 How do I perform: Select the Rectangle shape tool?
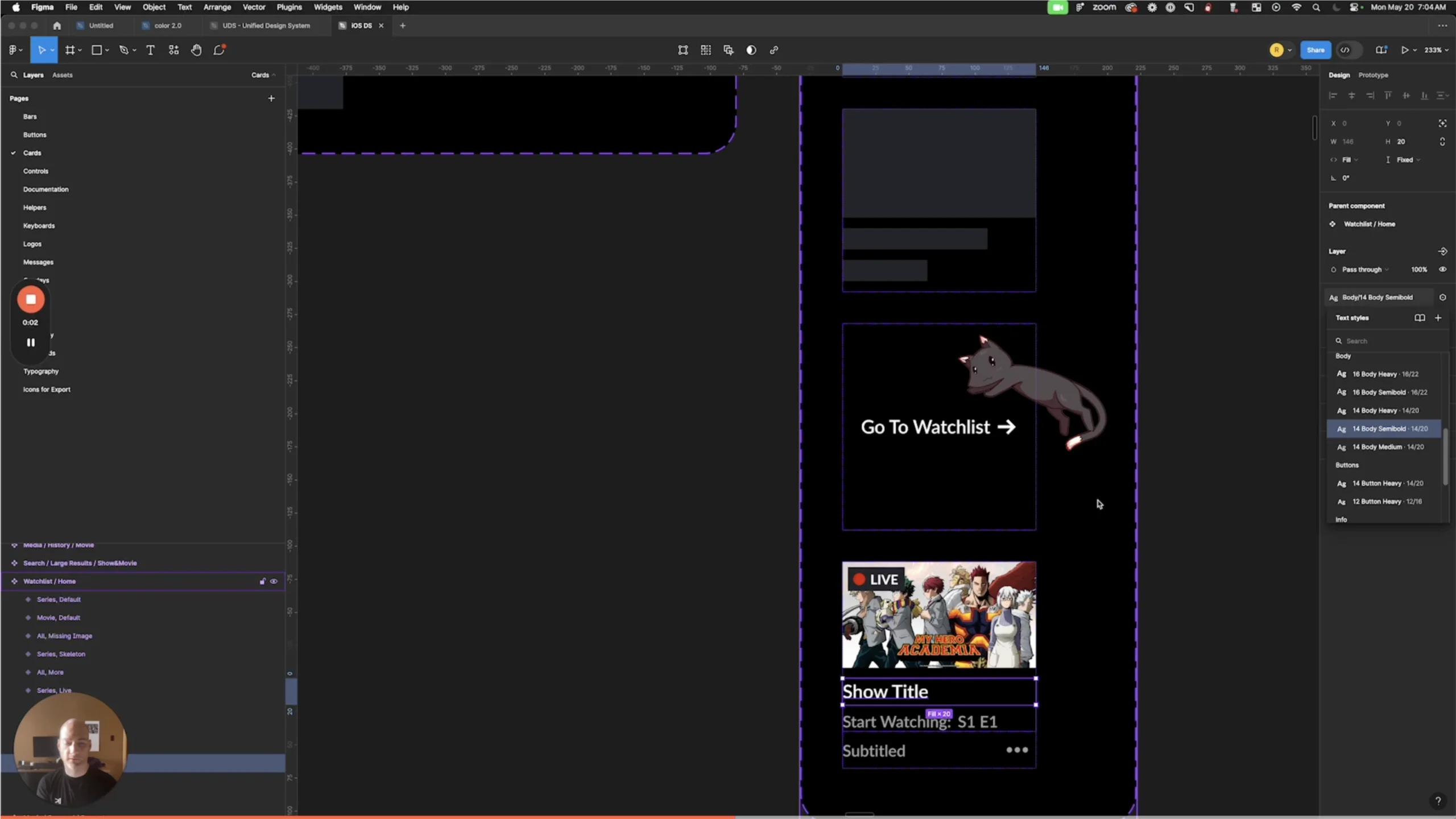click(x=97, y=50)
